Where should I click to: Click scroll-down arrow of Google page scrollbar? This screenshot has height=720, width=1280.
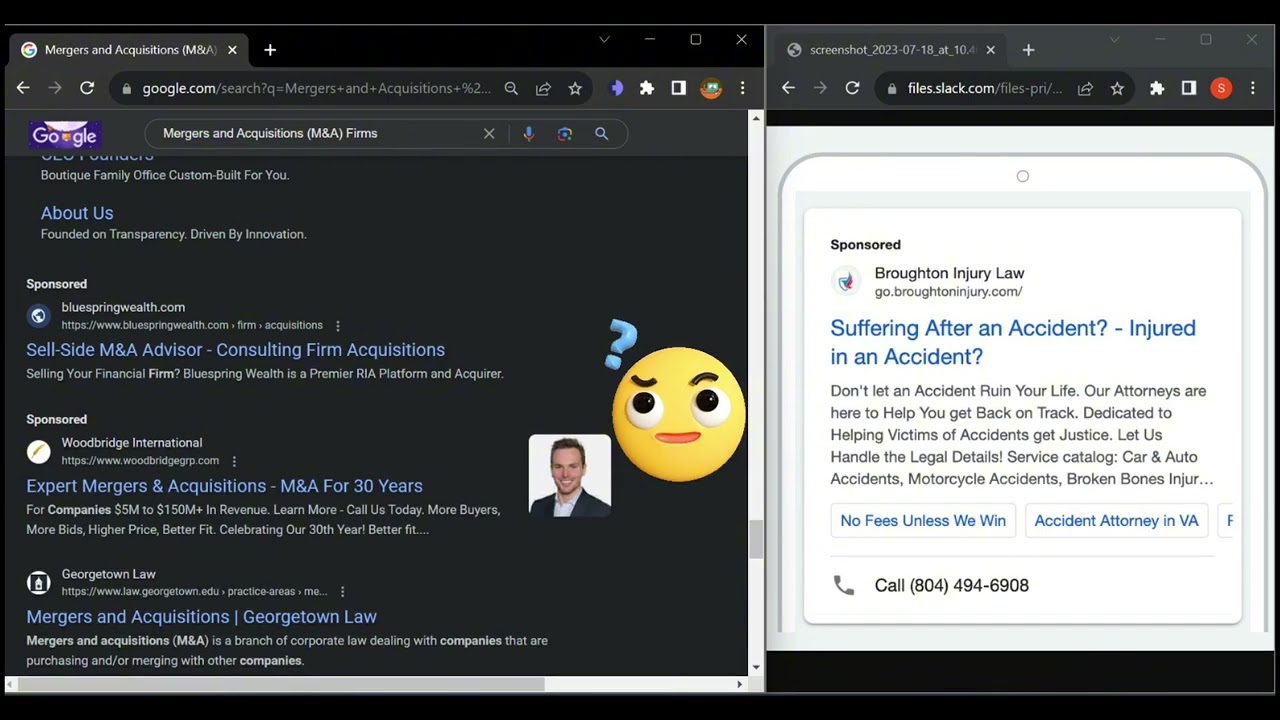(x=756, y=667)
